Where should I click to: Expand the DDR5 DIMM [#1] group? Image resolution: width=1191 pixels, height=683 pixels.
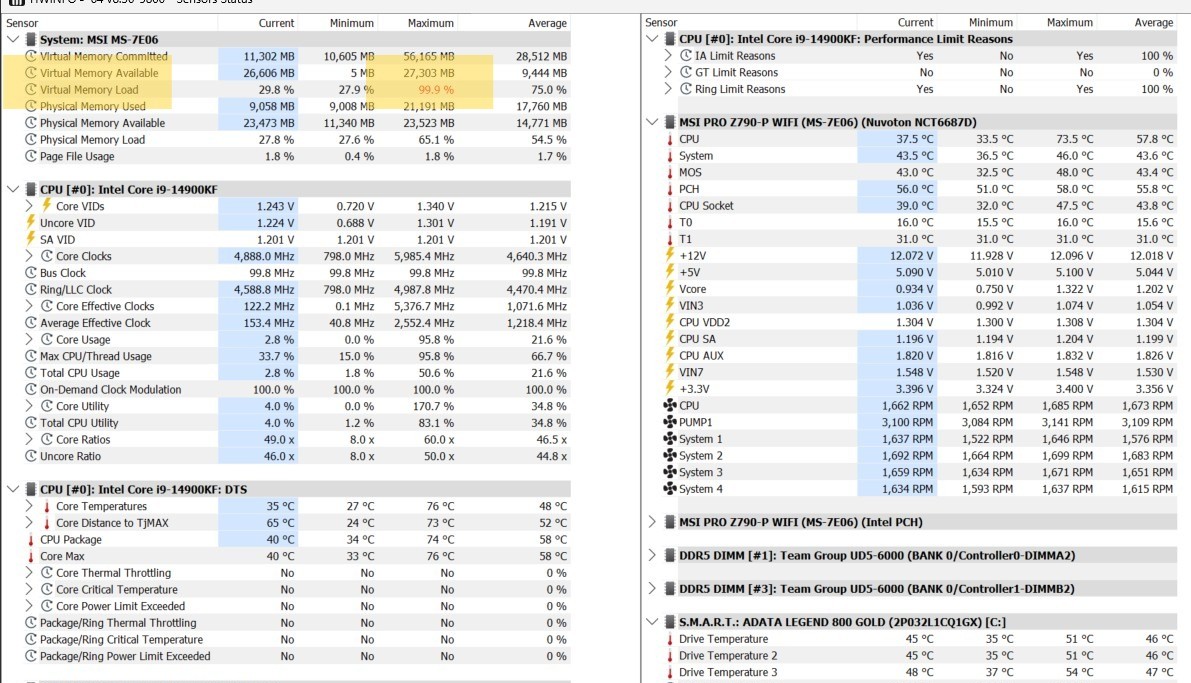652,555
